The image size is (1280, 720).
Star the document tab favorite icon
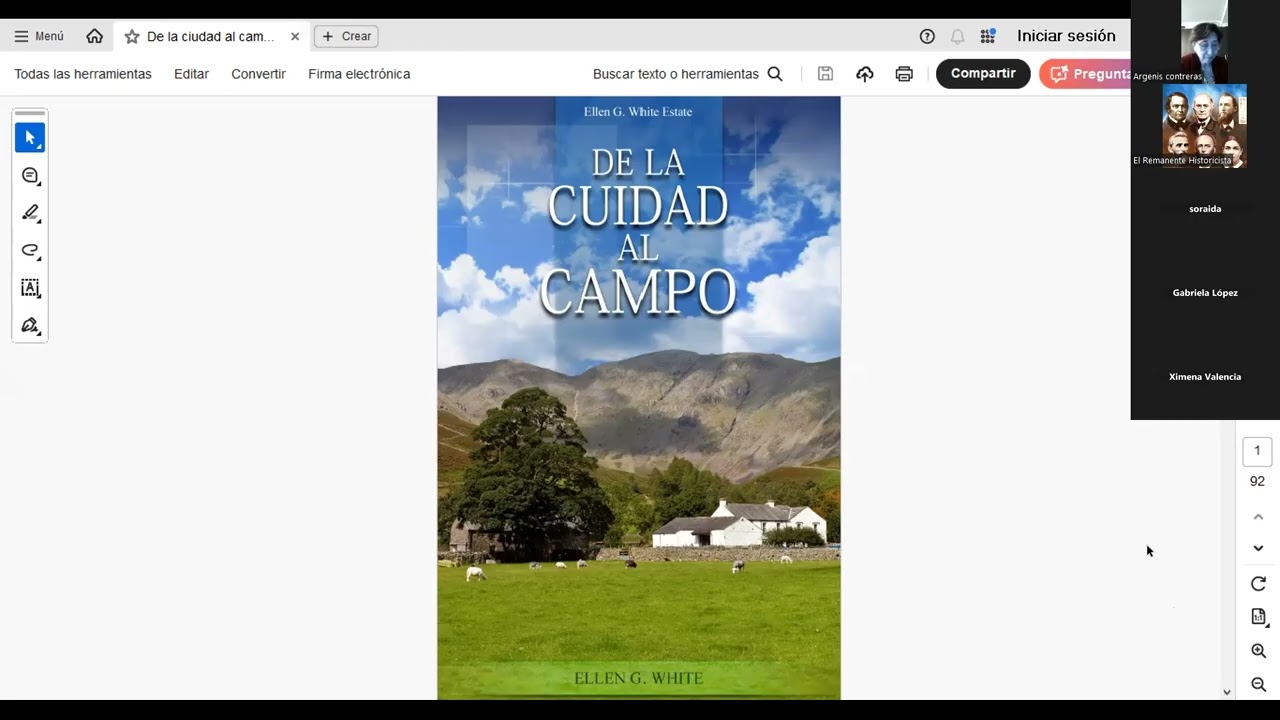[132, 36]
